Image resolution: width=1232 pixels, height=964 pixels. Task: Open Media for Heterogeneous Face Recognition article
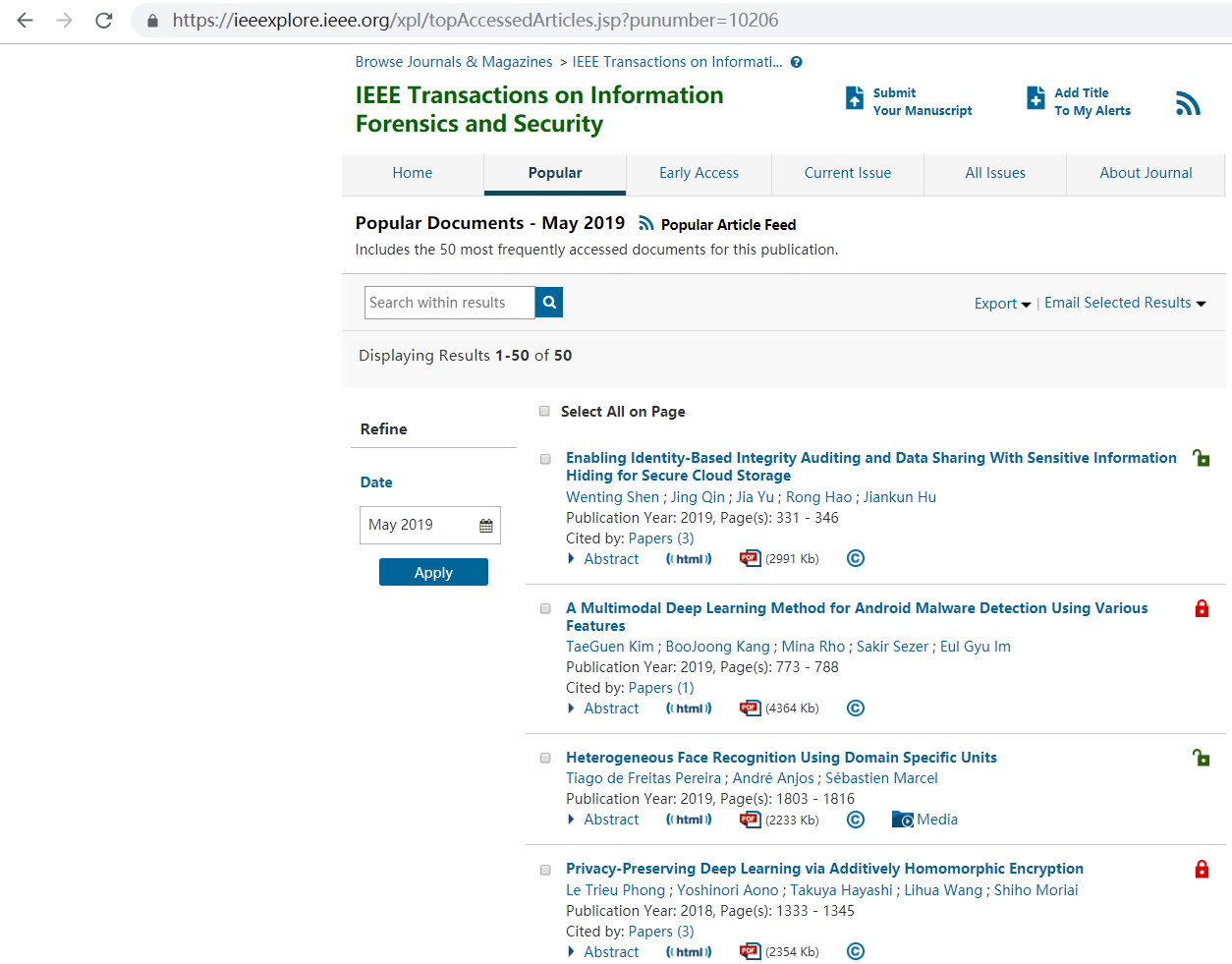[924, 820]
